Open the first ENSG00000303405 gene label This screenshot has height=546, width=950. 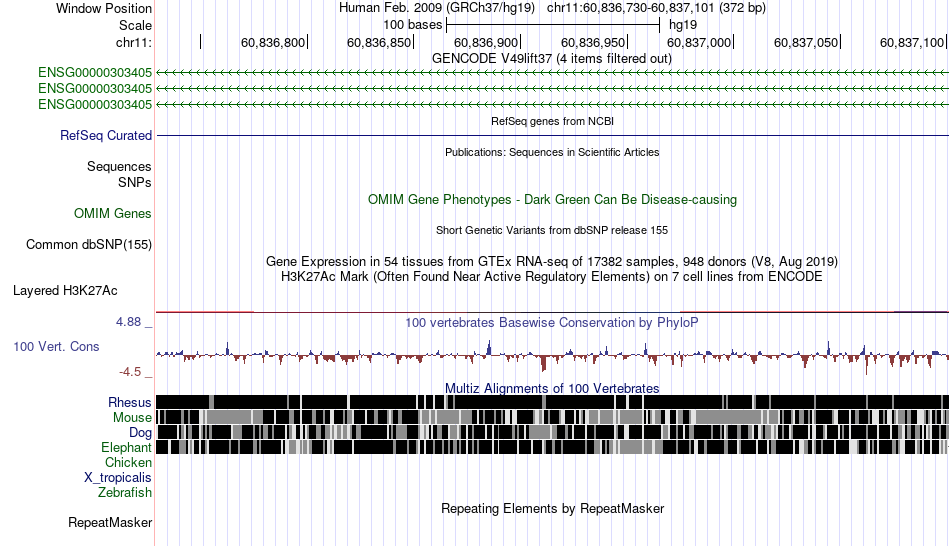coord(95,73)
